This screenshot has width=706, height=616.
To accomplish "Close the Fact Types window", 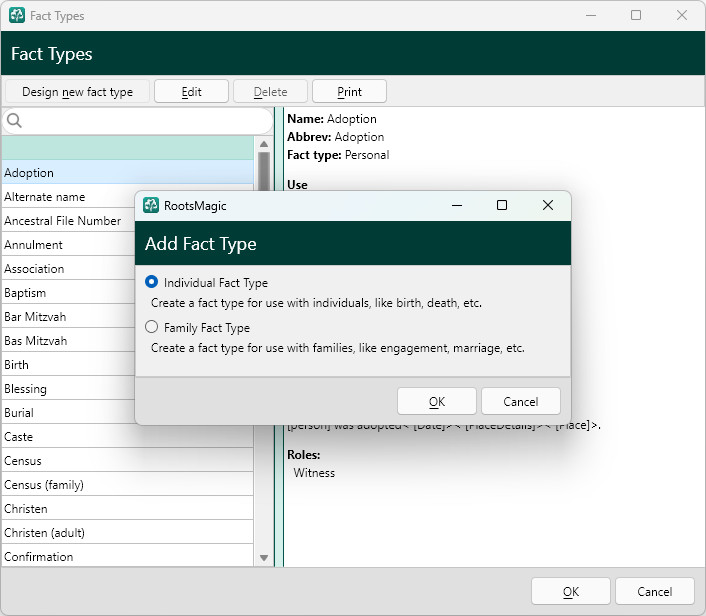I will (x=682, y=15).
